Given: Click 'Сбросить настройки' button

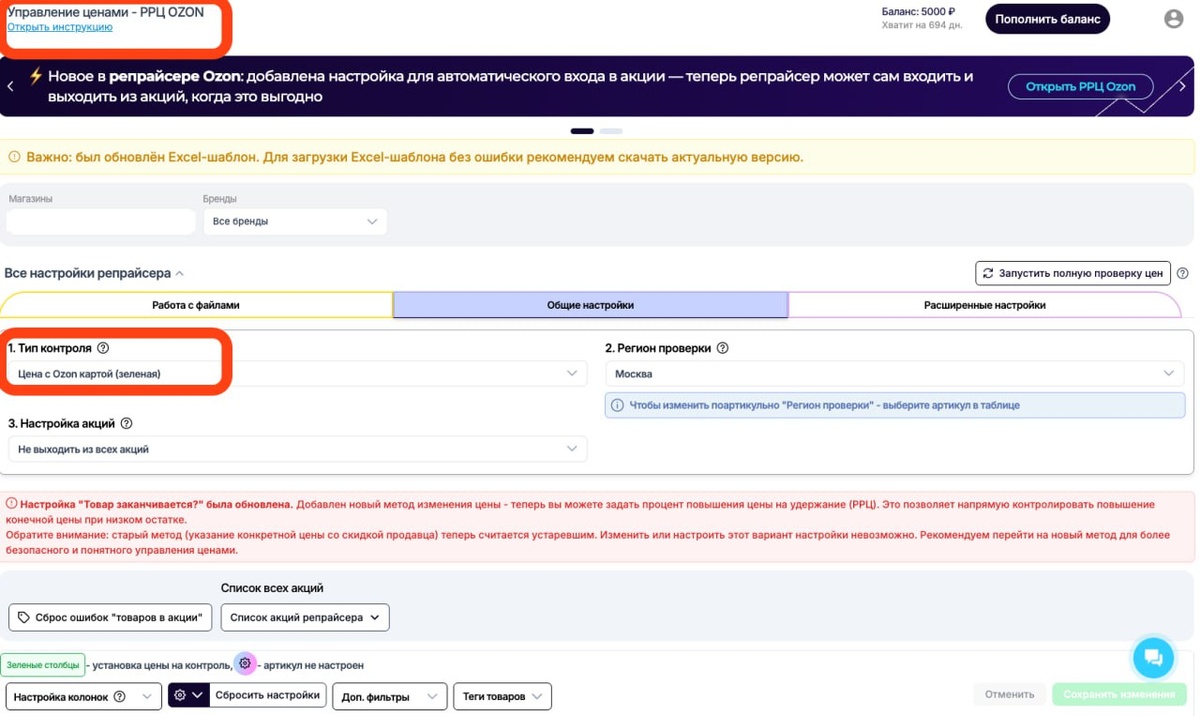Looking at the screenshot, I should click(x=267, y=695).
